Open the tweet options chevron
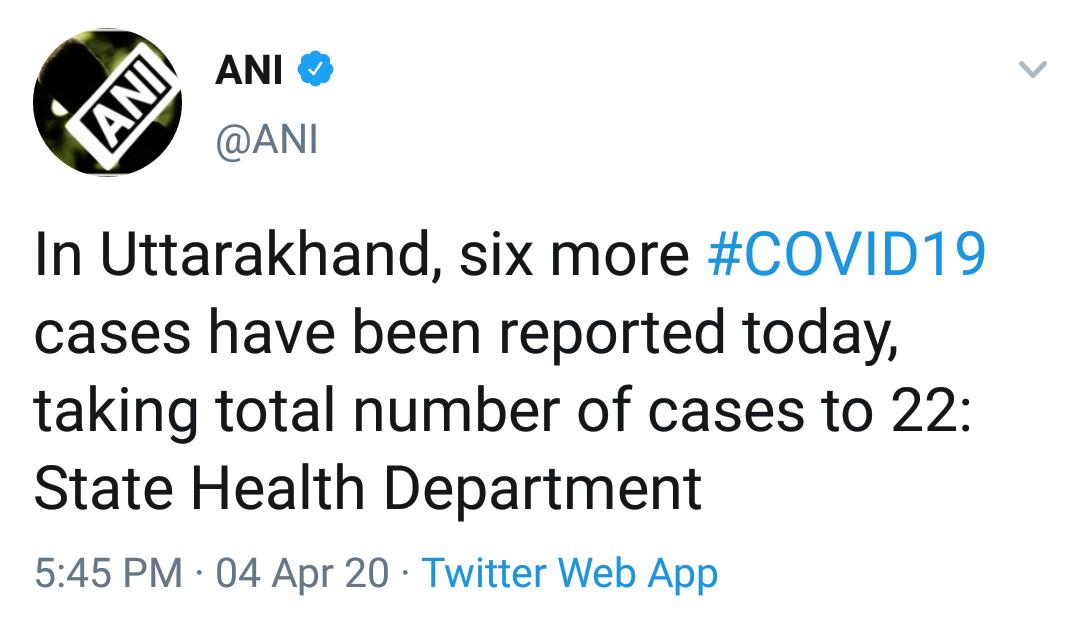The height and width of the screenshot is (624, 1080). (x=1032, y=69)
